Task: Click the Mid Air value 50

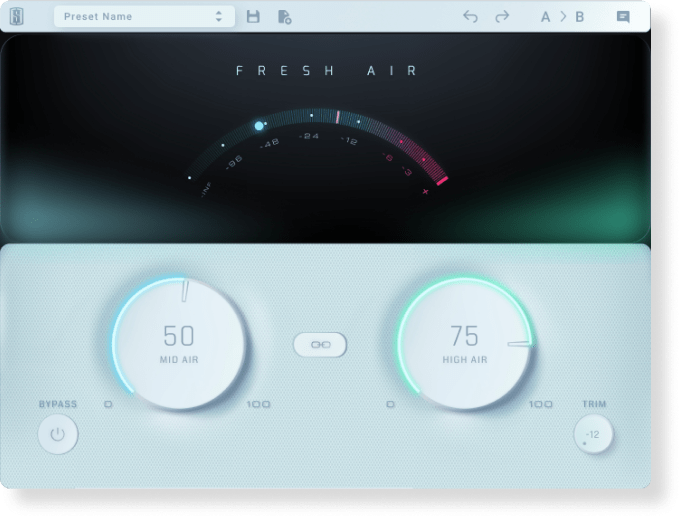Action: click(x=178, y=336)
